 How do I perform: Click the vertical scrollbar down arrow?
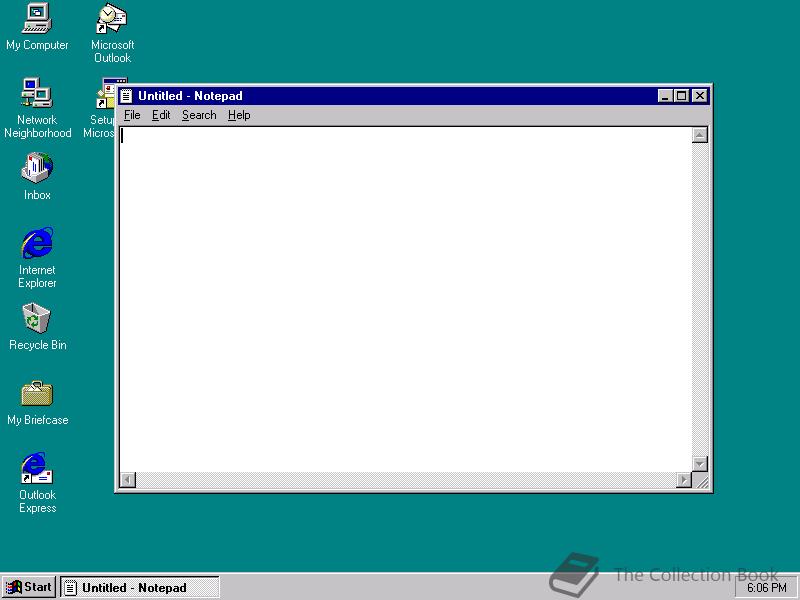pyautogui.click(x=699, y=464)
